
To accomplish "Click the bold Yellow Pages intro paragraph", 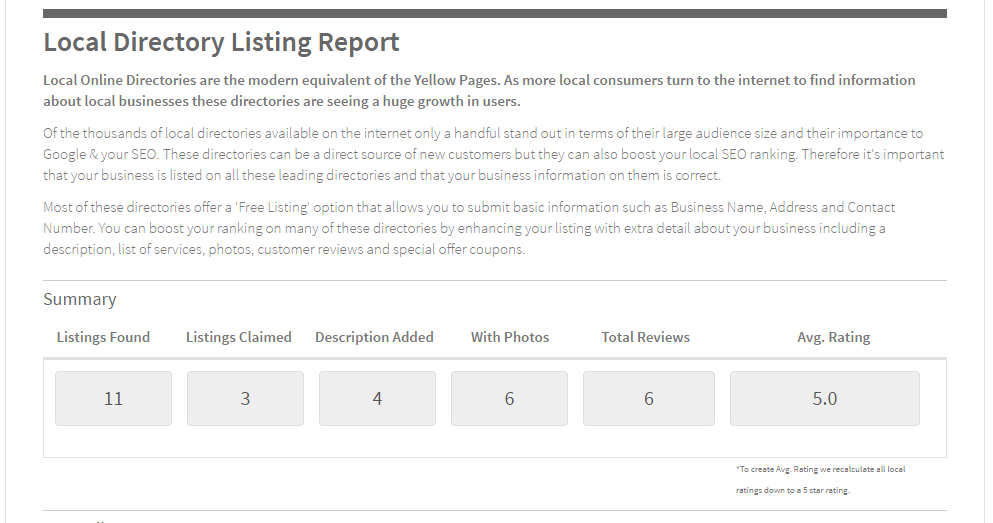I will coord(479,91).
